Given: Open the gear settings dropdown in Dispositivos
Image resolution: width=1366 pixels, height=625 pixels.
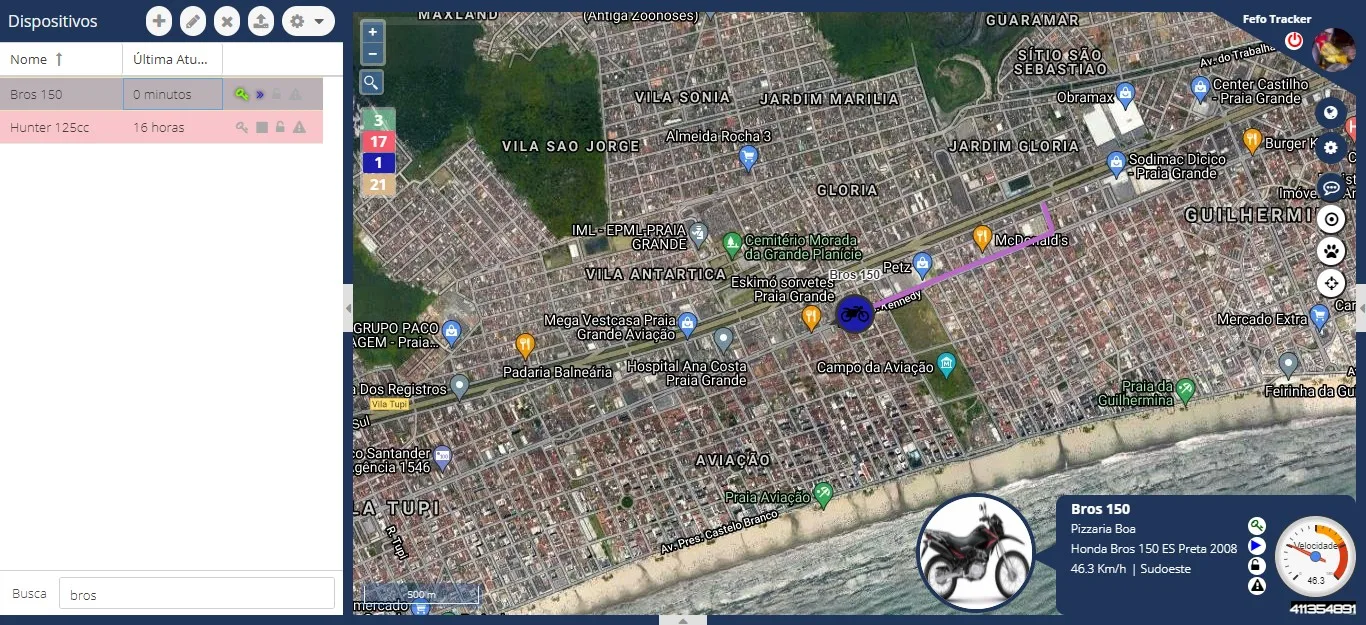Looking at the screenshot, I should click(x=308, y=21).
